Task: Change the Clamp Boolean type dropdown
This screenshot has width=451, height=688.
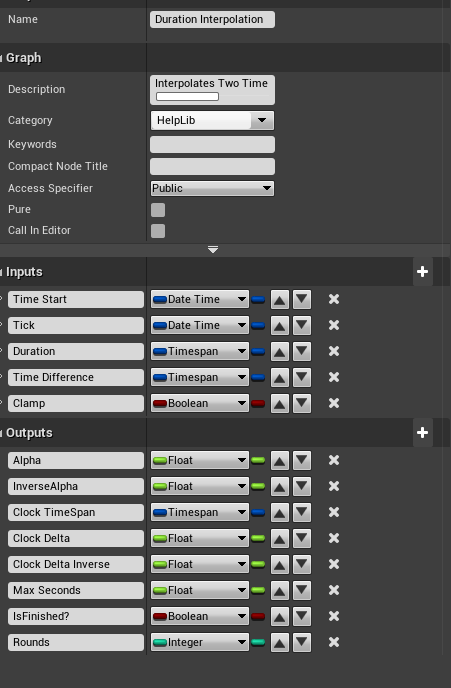Action: tap(200, 403)
